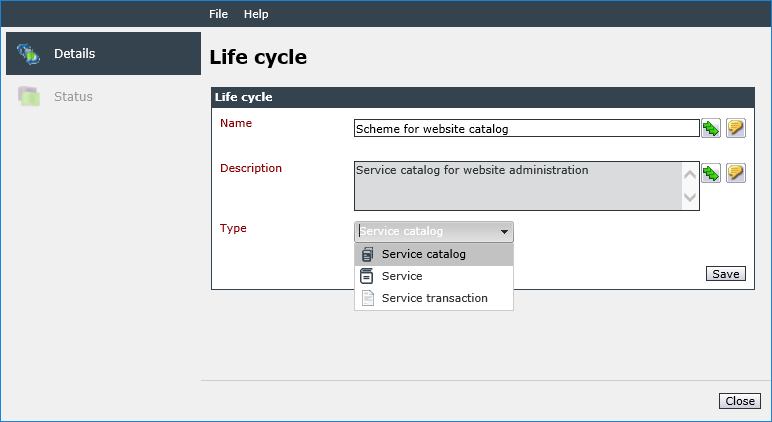Image resolution: width=772 pixels, height=422 pixels.
Task: Click the green arrows icon beside Name field
Action: click(x=711, y=129)
